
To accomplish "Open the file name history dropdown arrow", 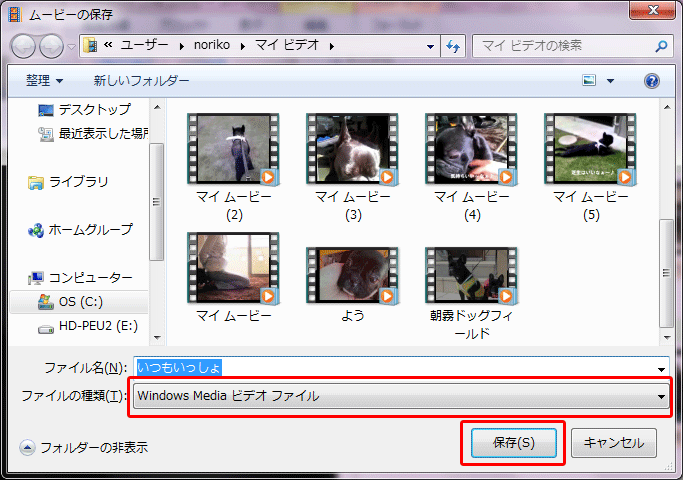I will pos(661,368).
